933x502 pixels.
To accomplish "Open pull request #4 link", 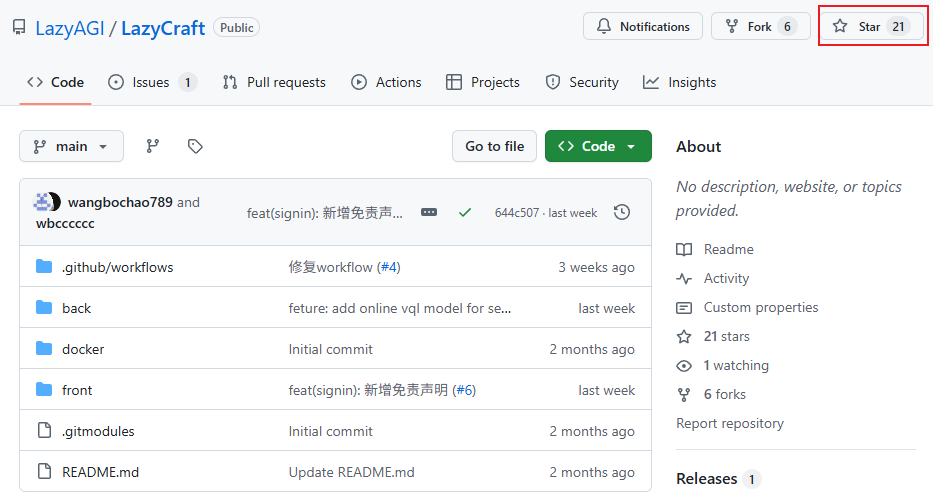I will [x=389, y=268].
